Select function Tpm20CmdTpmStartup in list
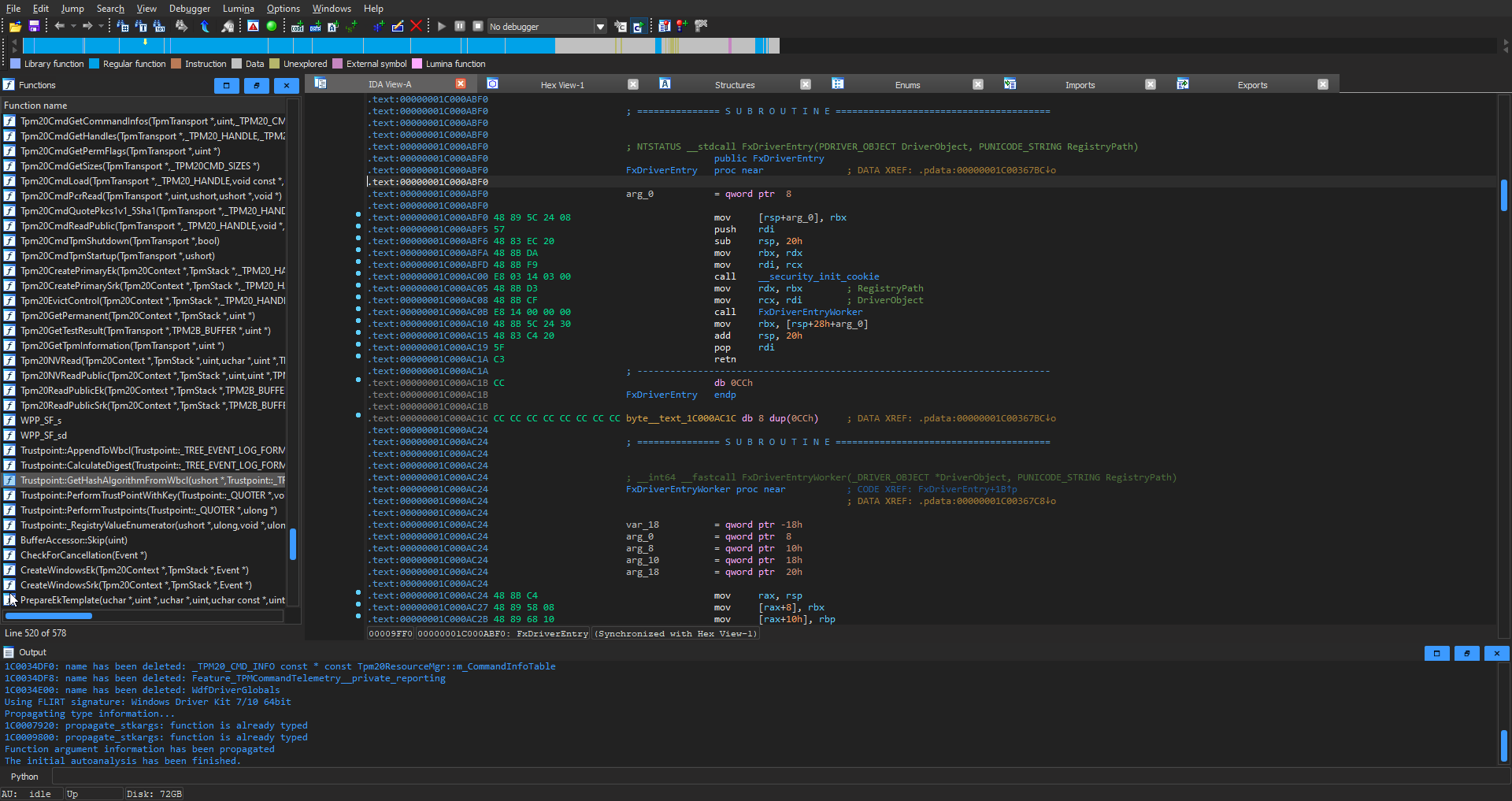The image size is (1512, 801). coord(143,256)
